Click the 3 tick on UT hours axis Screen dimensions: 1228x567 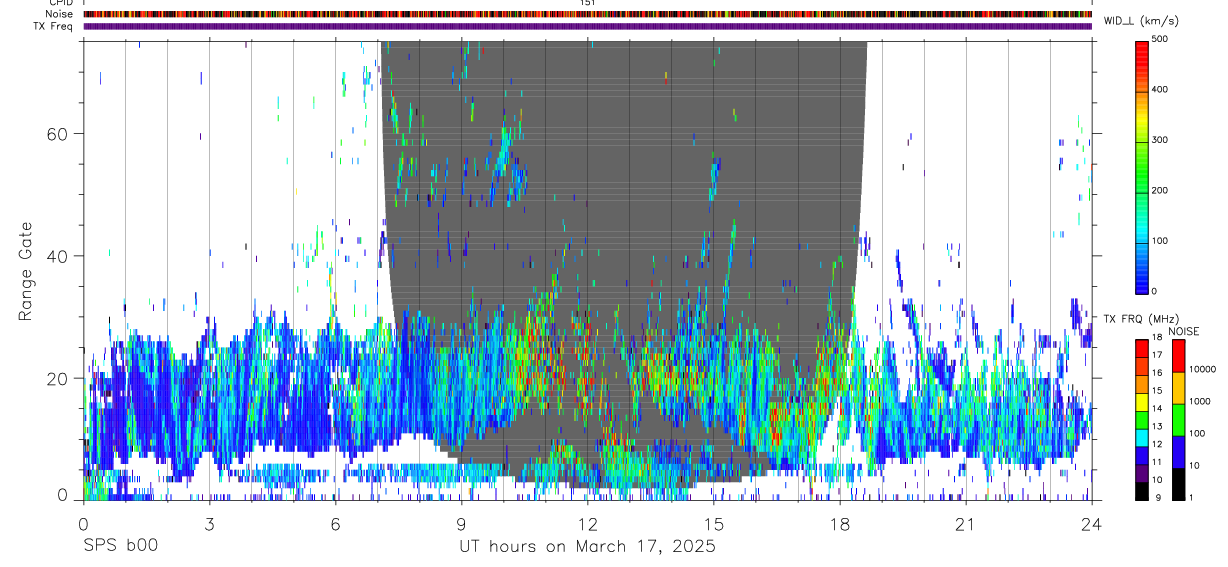coord(209,523)
